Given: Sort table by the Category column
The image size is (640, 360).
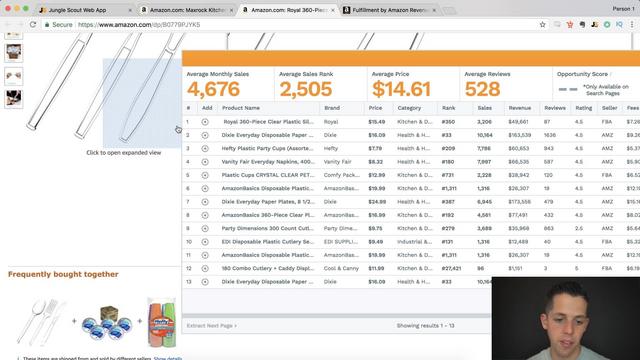Looking at the screenshot, I should click(x=409, y=108).
